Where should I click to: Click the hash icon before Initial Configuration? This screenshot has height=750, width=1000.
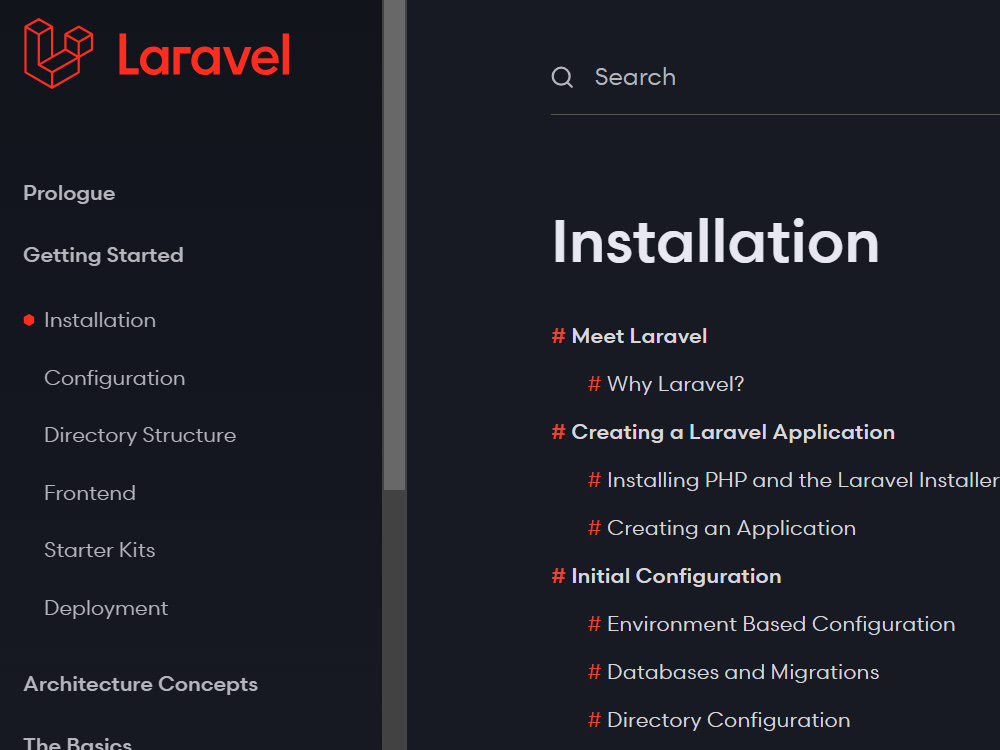[x=559, y=577]
